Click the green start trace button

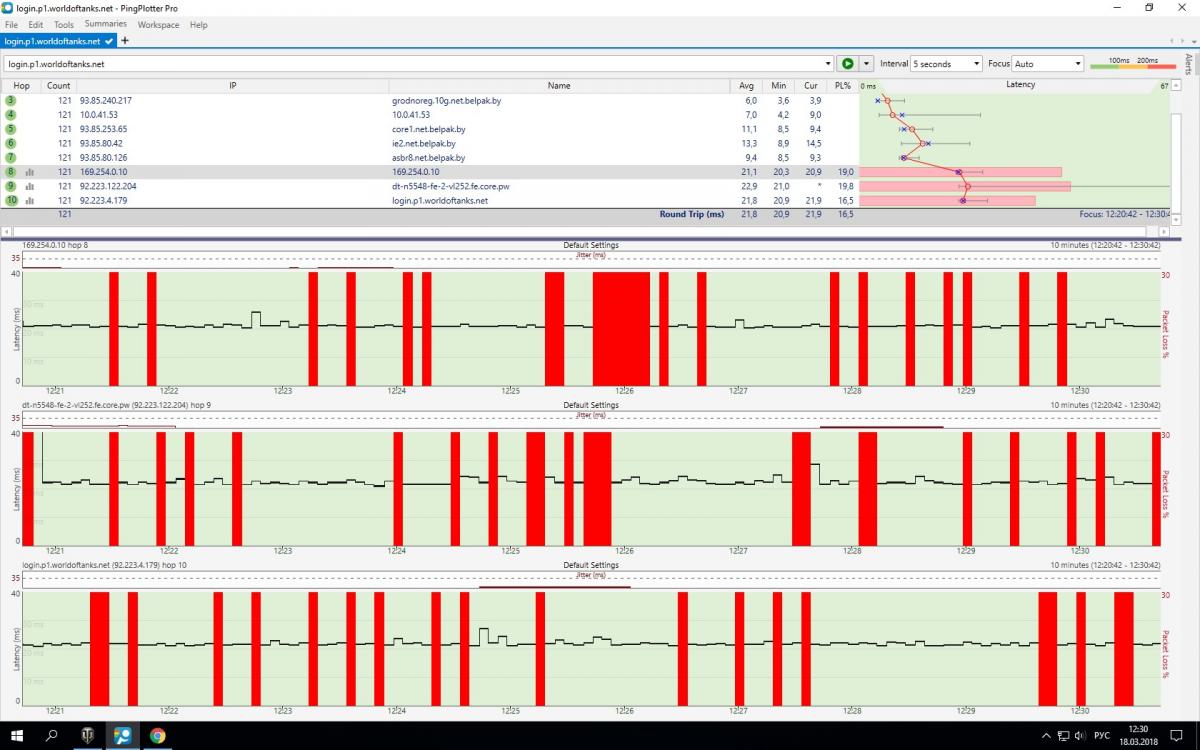point(848,64)
